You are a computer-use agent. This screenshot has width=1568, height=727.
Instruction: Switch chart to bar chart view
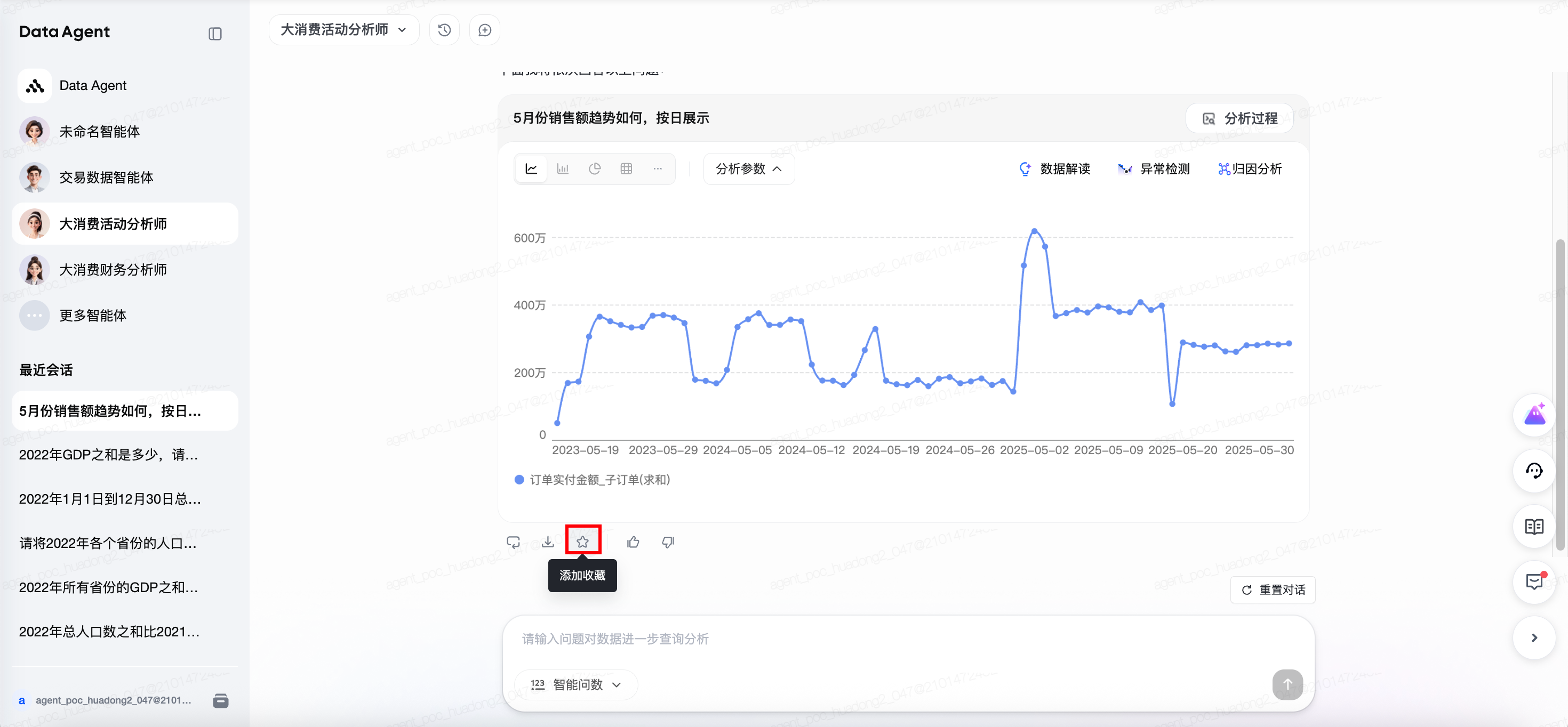[563, 168]
